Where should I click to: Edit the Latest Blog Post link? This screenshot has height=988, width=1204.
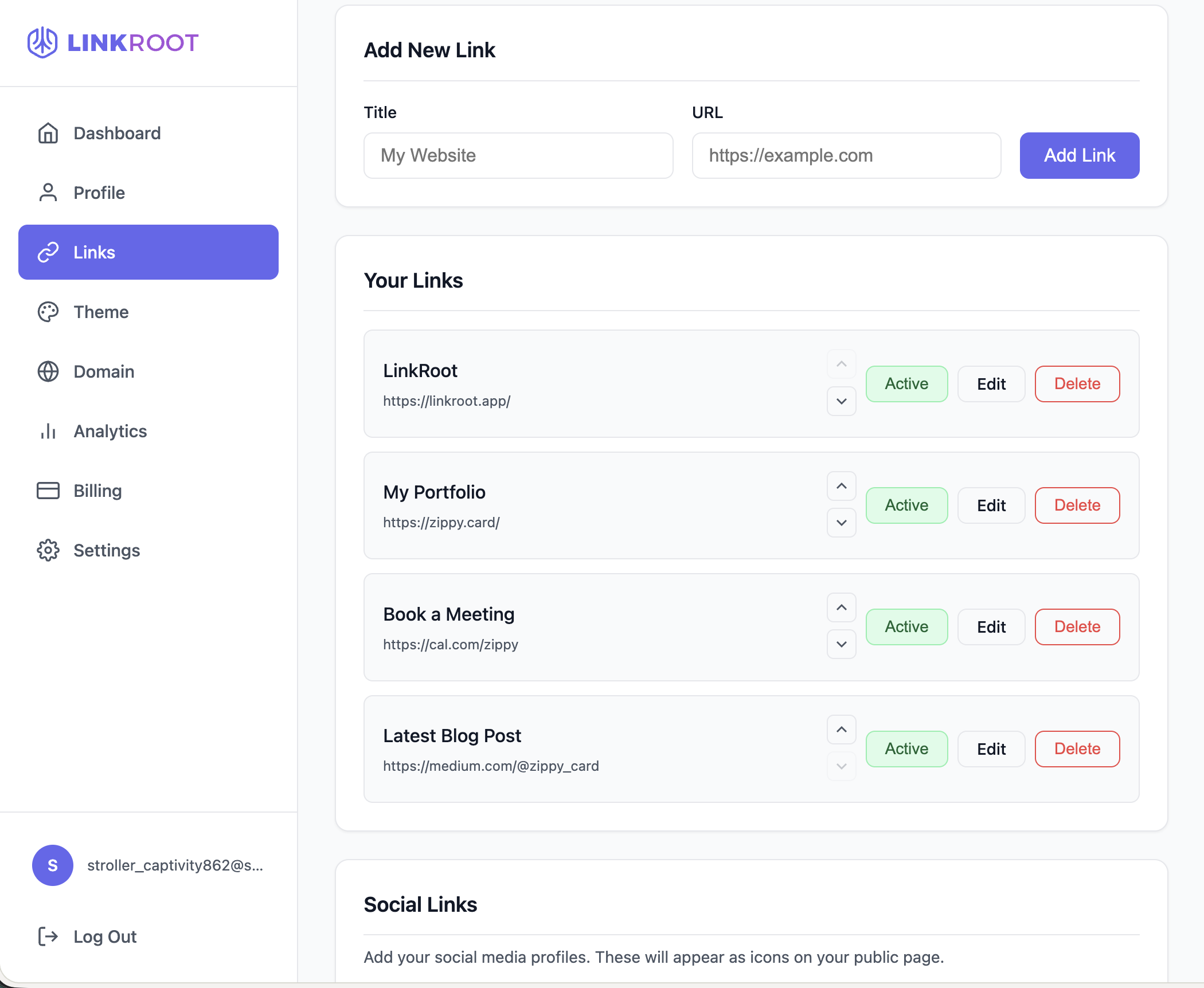coord(991,749)
